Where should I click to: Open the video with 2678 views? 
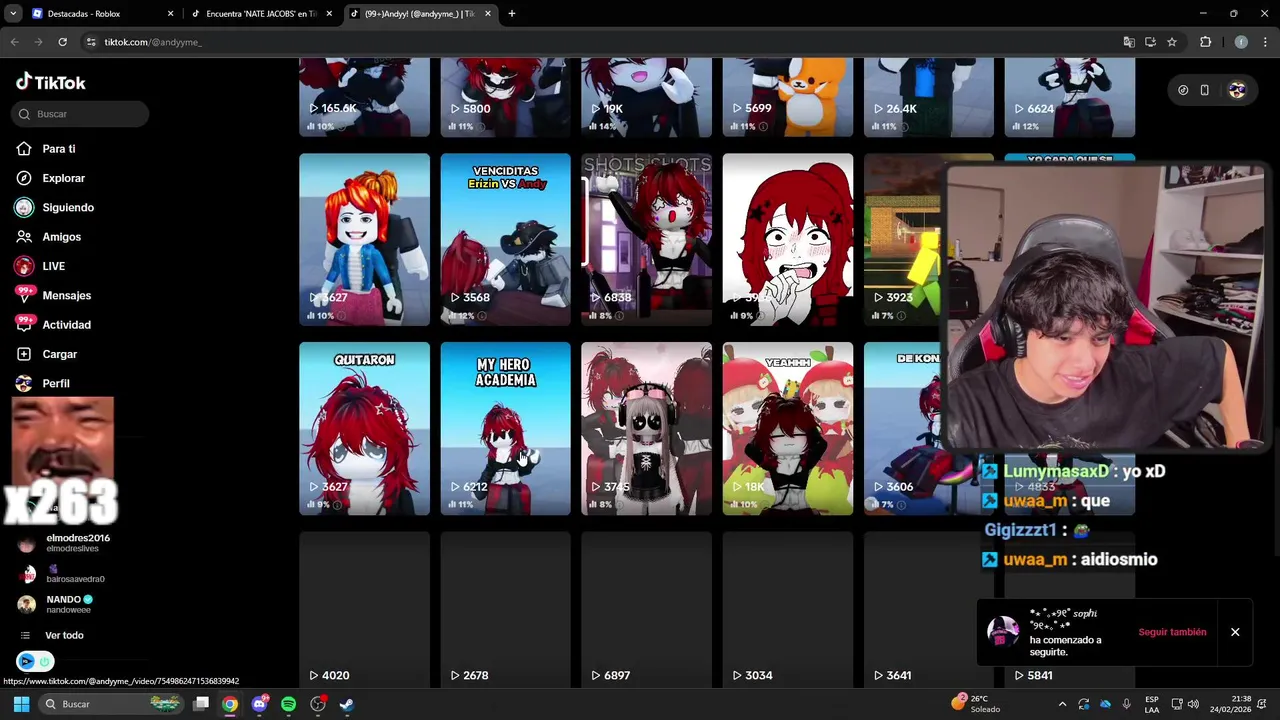point(505,609)
